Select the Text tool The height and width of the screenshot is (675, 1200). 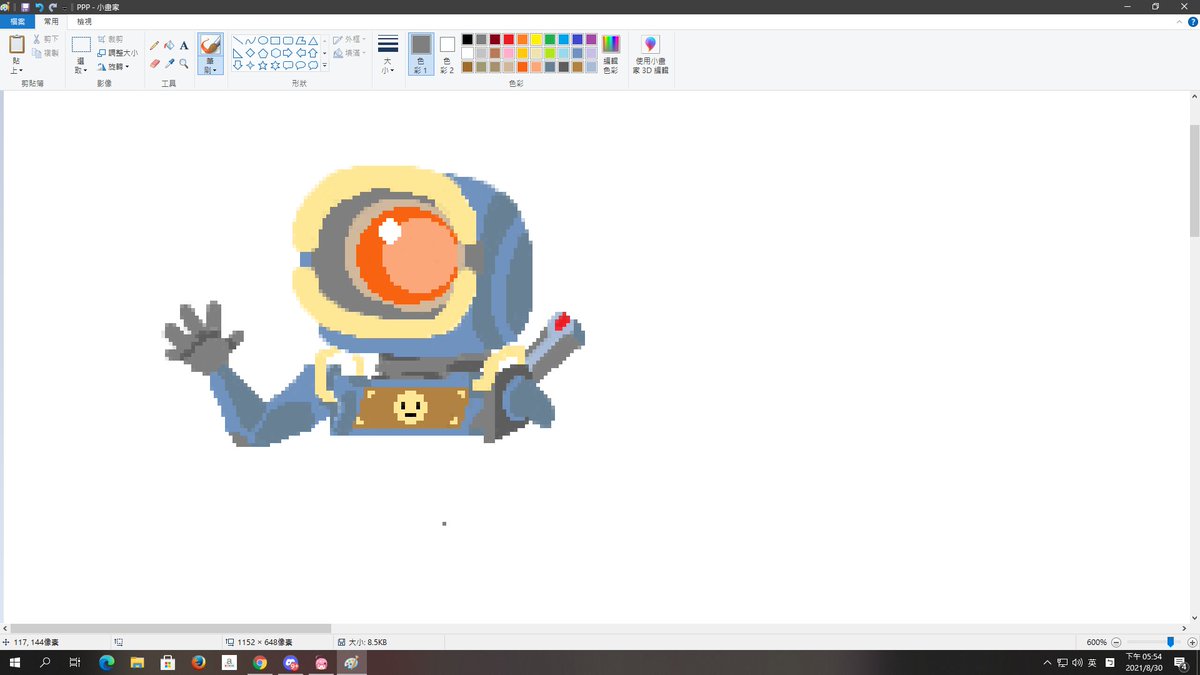(x=184, y=45)
